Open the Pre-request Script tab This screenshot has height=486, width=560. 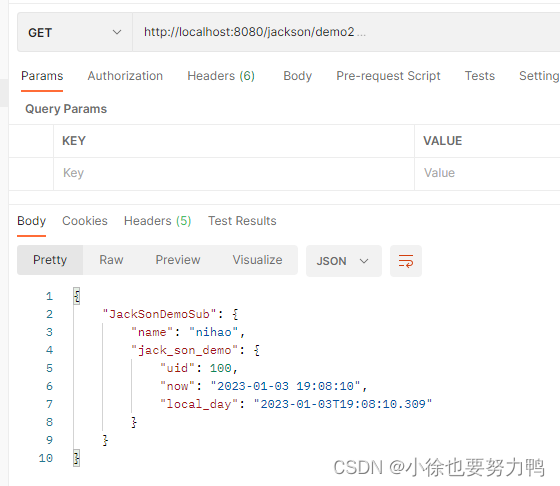click(x=388, y=76)
